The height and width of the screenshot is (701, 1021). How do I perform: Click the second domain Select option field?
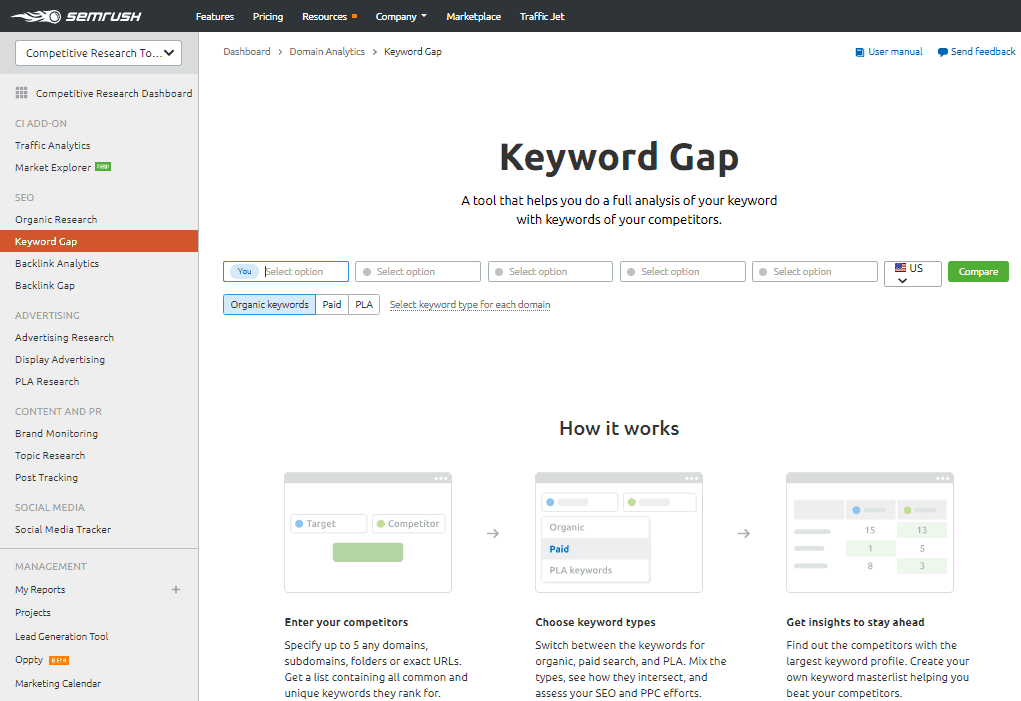pos(418,271)
